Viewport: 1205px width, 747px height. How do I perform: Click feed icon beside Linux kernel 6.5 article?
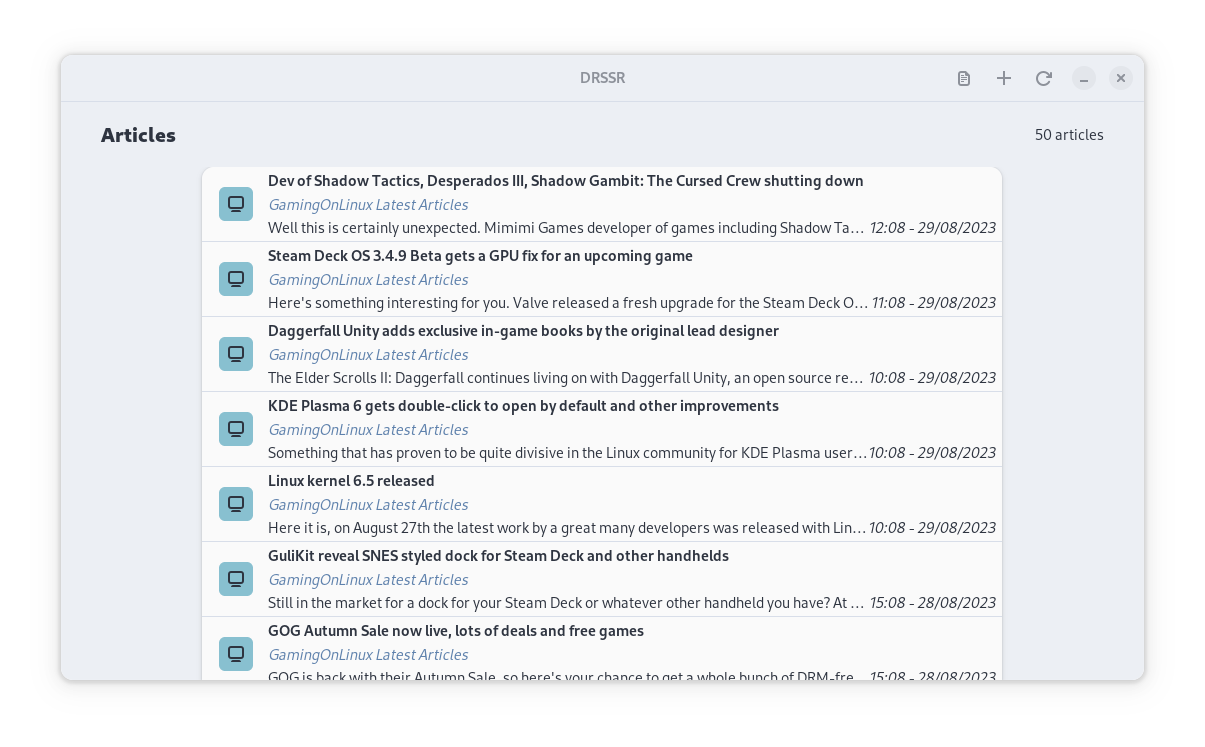236,504
